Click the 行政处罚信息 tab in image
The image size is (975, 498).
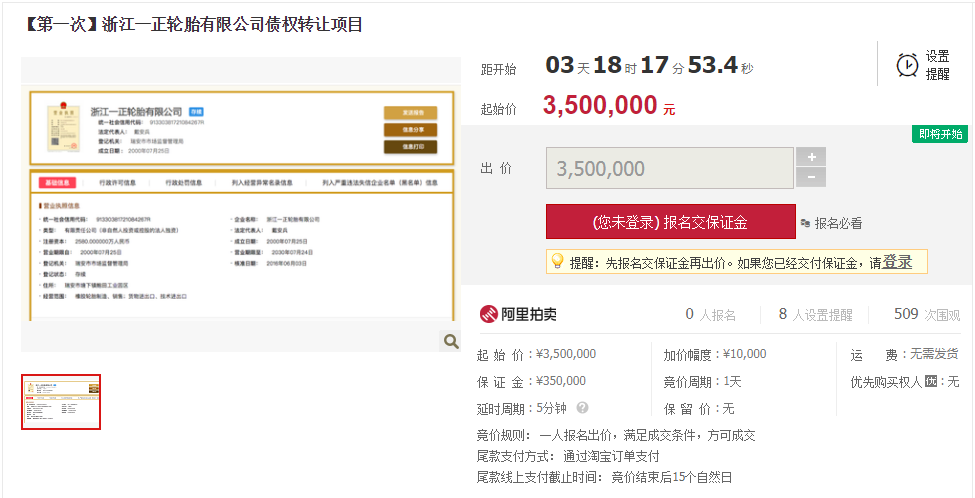pos(183,183)
